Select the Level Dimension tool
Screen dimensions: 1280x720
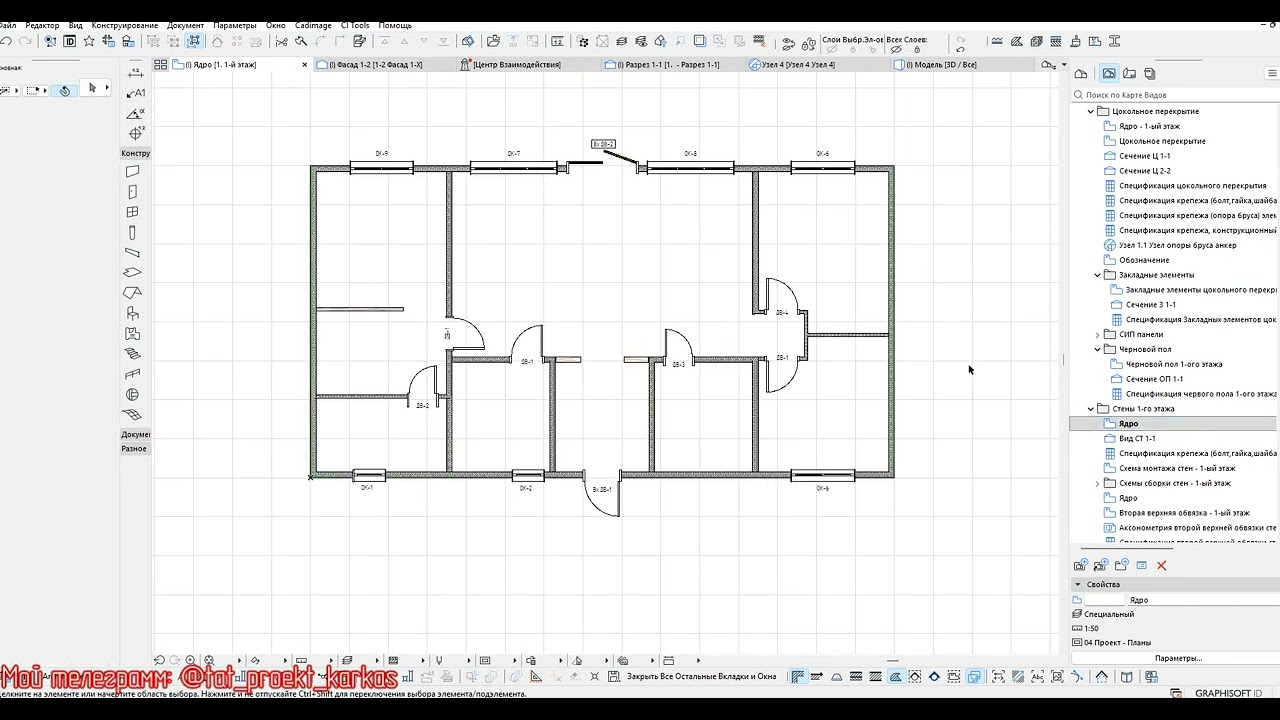coord(136,132)
